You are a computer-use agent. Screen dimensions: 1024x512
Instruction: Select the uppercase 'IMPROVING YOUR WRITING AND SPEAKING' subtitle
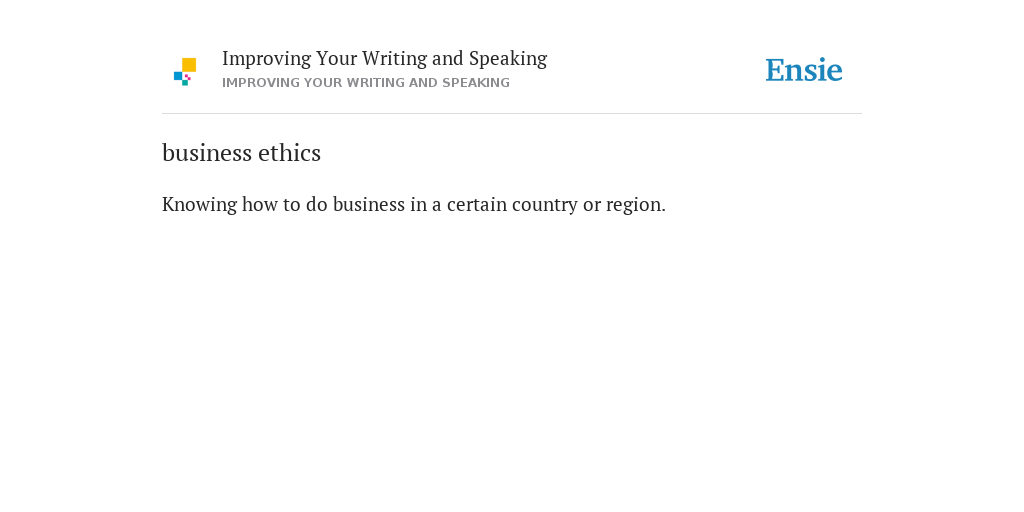366,83
